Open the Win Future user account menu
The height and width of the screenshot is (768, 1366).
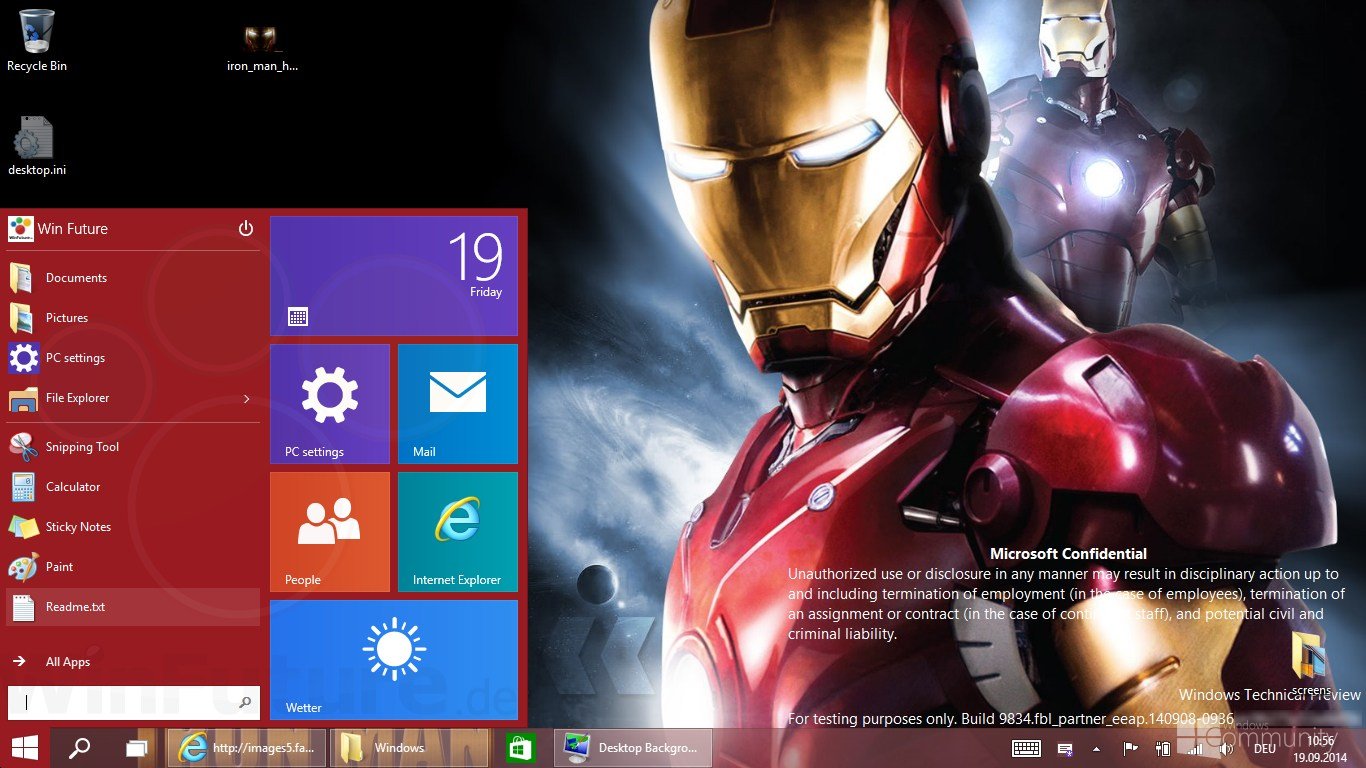click(x=58, y=229)
